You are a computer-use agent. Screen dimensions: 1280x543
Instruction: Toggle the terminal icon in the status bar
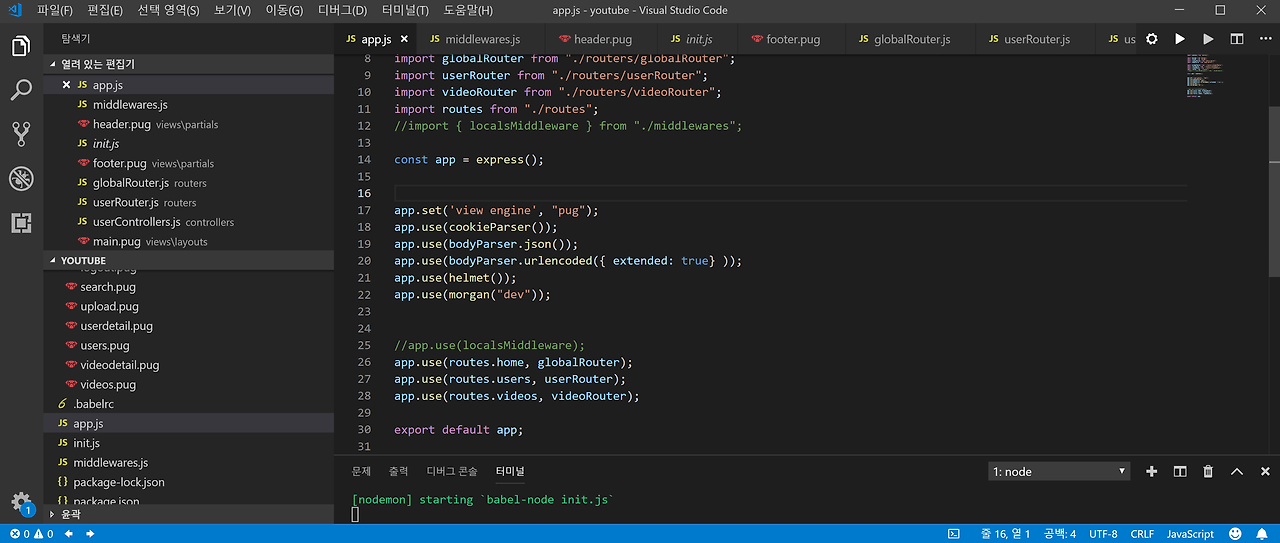(x=954, y=534)
